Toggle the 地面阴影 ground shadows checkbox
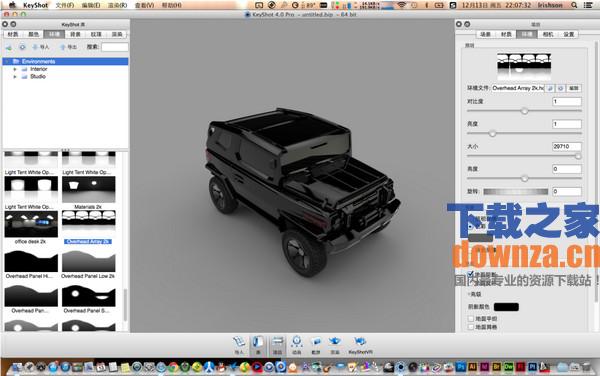 tap(471, 274)
